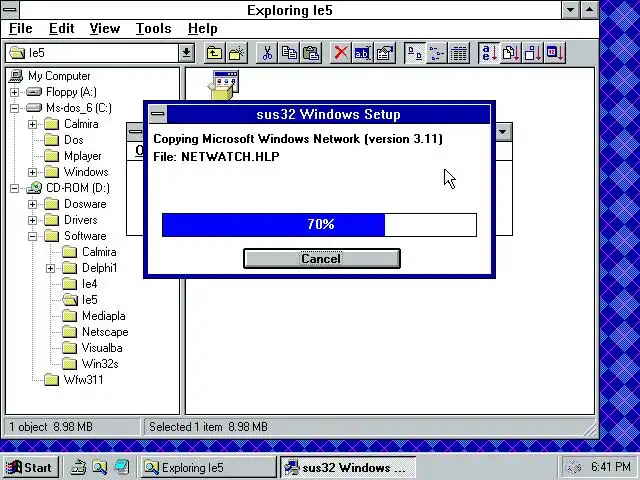Image resolution: width=640 pixels, height=480 pixels.
Task: Open the File menu
Action: click(x=20, y=29)
